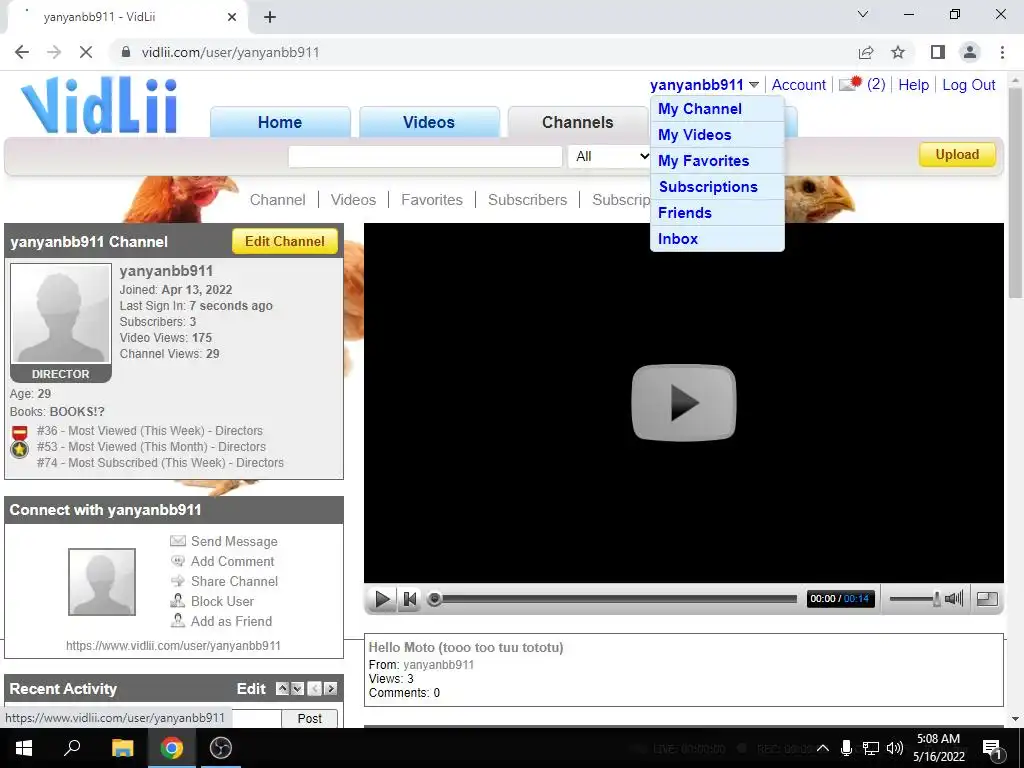
Task: Select Inbox from dropdown menu
Action: [x=717, y=239]
